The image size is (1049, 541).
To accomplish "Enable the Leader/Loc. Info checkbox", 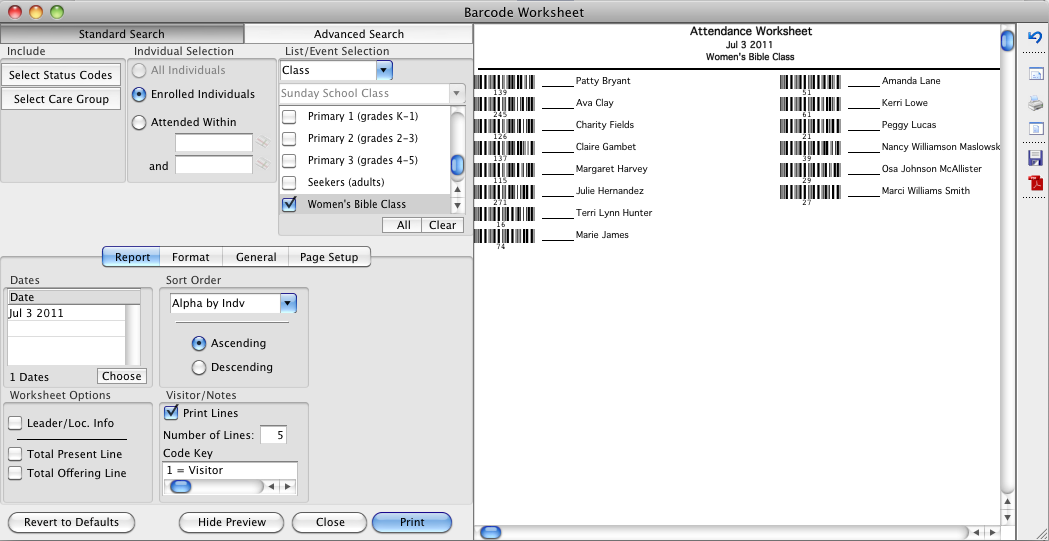I will 15,423.
